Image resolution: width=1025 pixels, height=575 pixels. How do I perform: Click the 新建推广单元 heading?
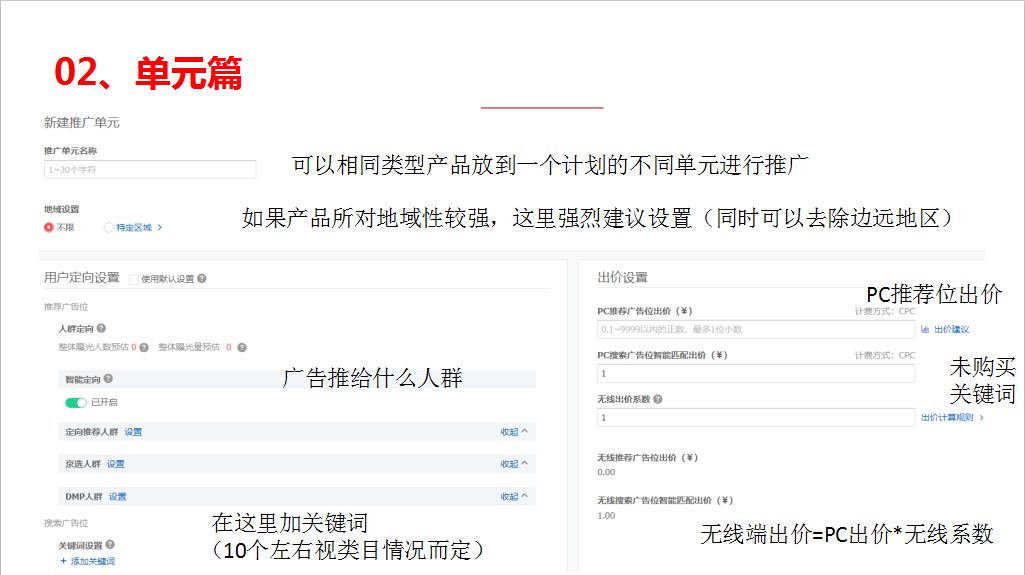[x=82, y=122]
